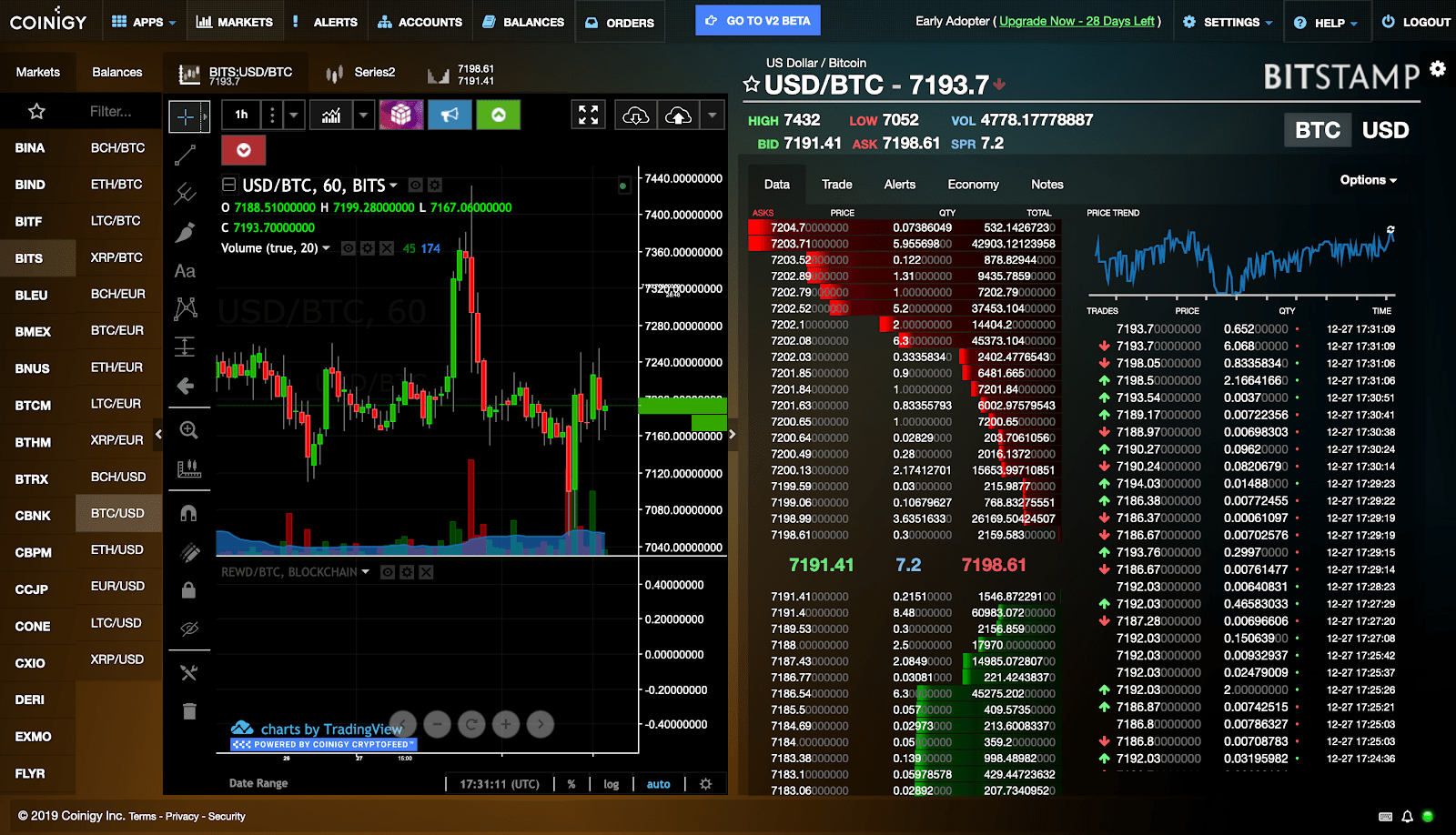Save chart layout to cloud

(x=678, y=116)
